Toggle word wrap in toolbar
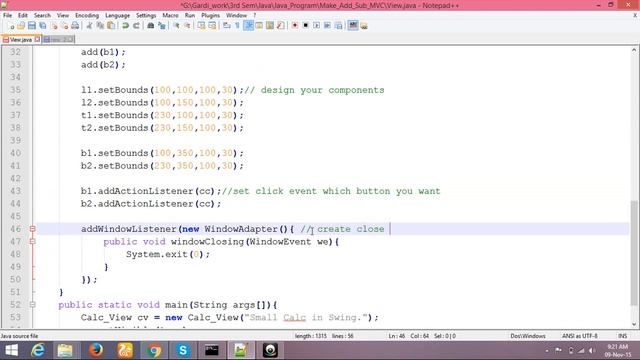 (x=227, y=26)
